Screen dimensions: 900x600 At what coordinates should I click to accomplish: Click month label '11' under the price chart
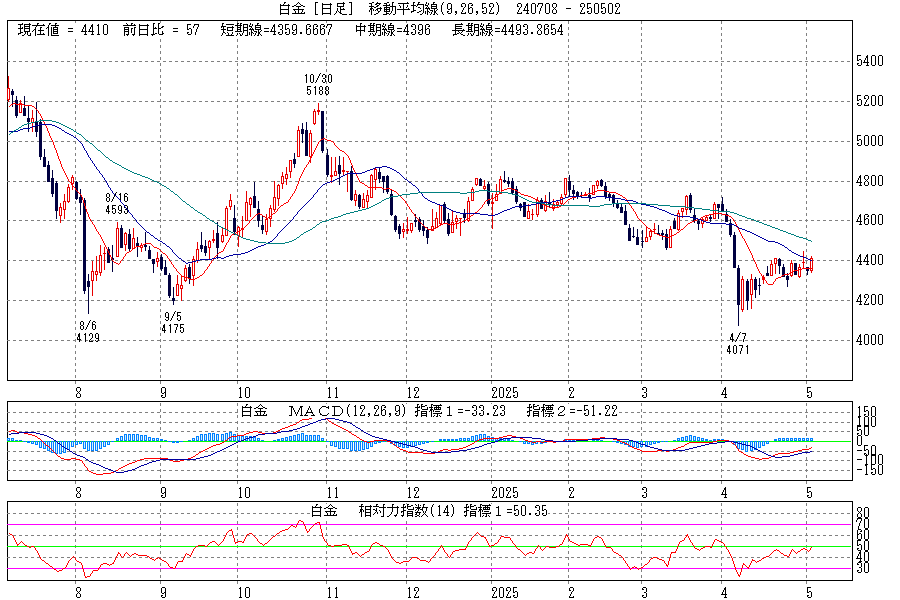pyautogui.click(x=332, y=393)
